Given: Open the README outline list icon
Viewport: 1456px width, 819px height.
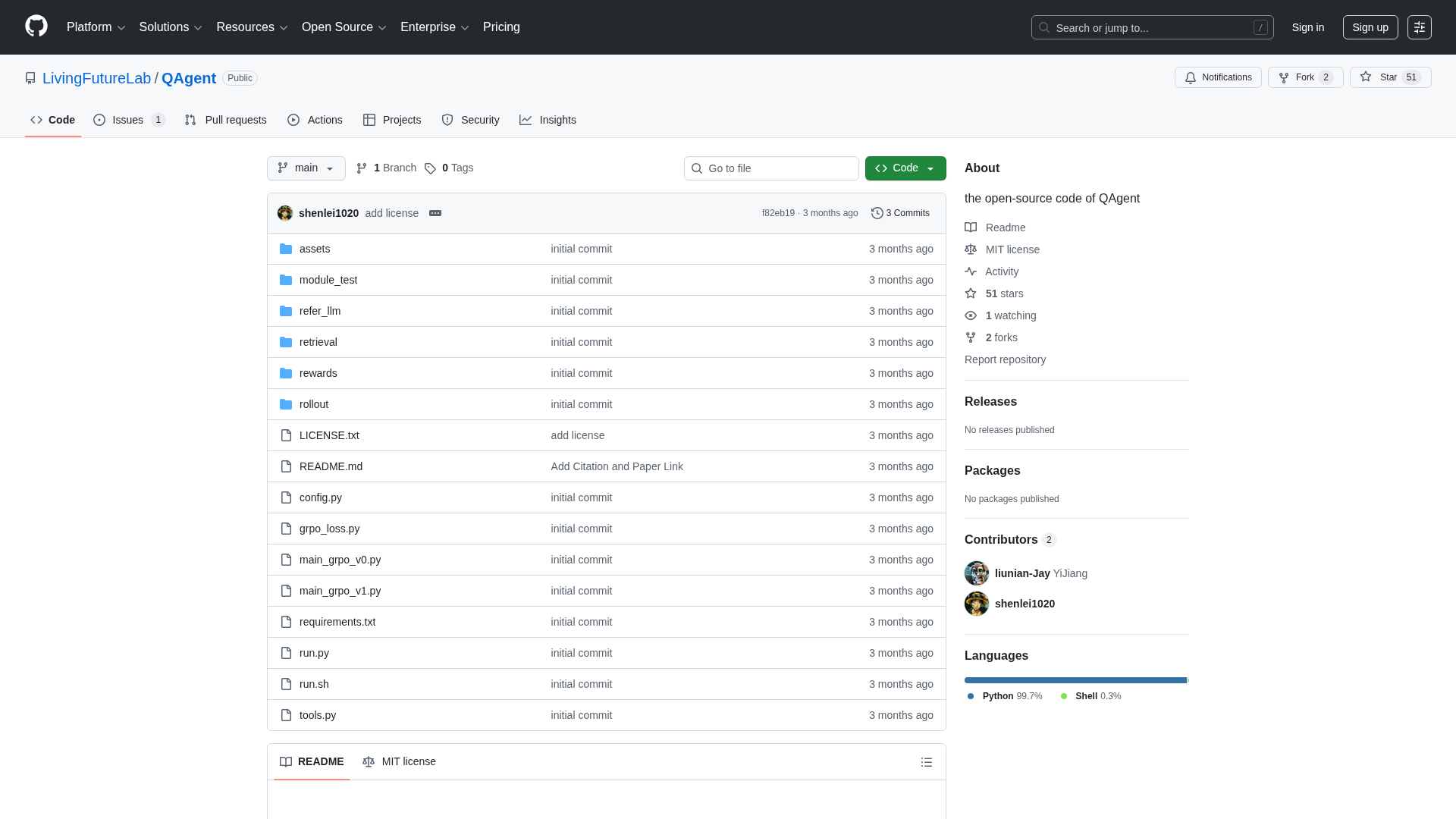Looking at the screenshot, I should (x=926, y=762).
